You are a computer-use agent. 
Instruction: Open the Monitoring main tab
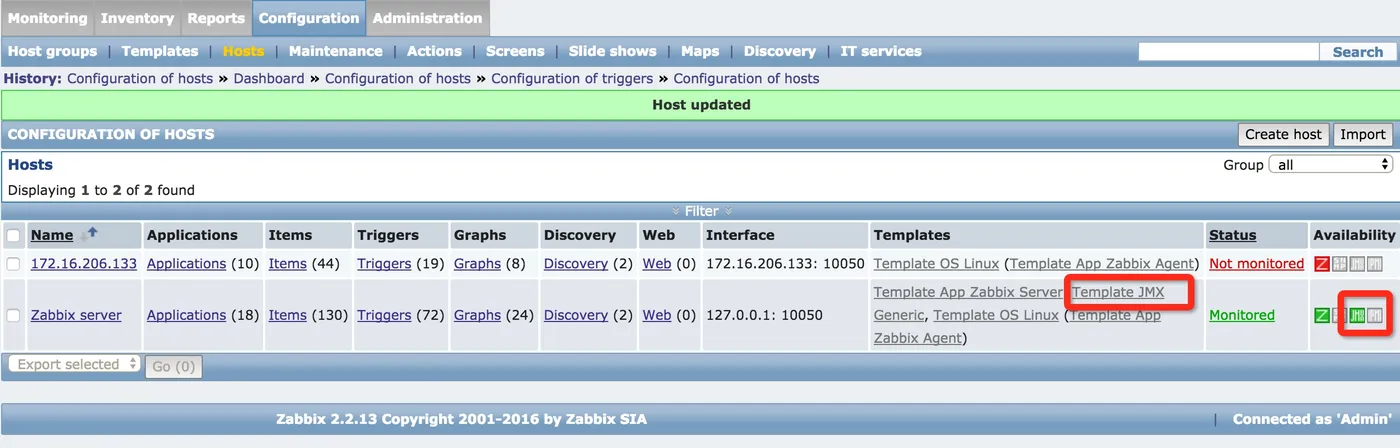click(48, 18)
